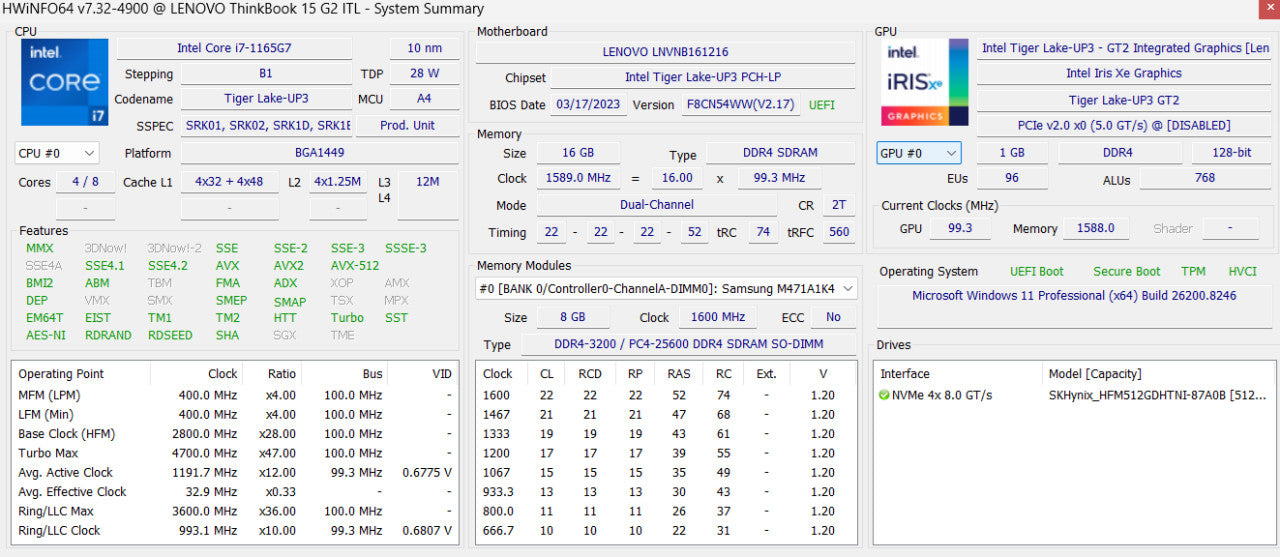Click the AVX-512 feature label
Image resolution: width=1280 pixels, height=557 pixels.
point(355,266)
